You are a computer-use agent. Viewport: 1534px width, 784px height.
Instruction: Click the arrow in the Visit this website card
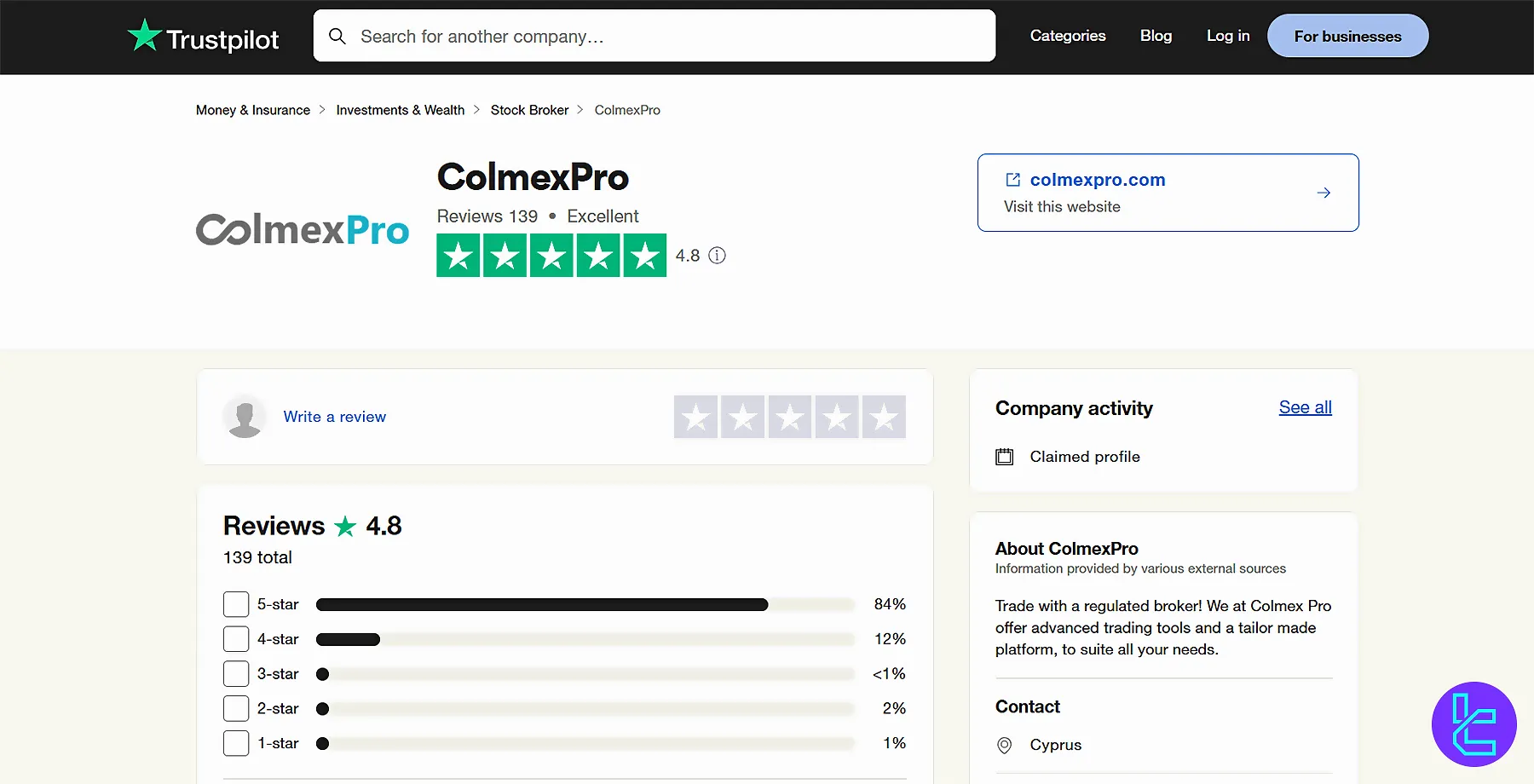coord(1324,193)
